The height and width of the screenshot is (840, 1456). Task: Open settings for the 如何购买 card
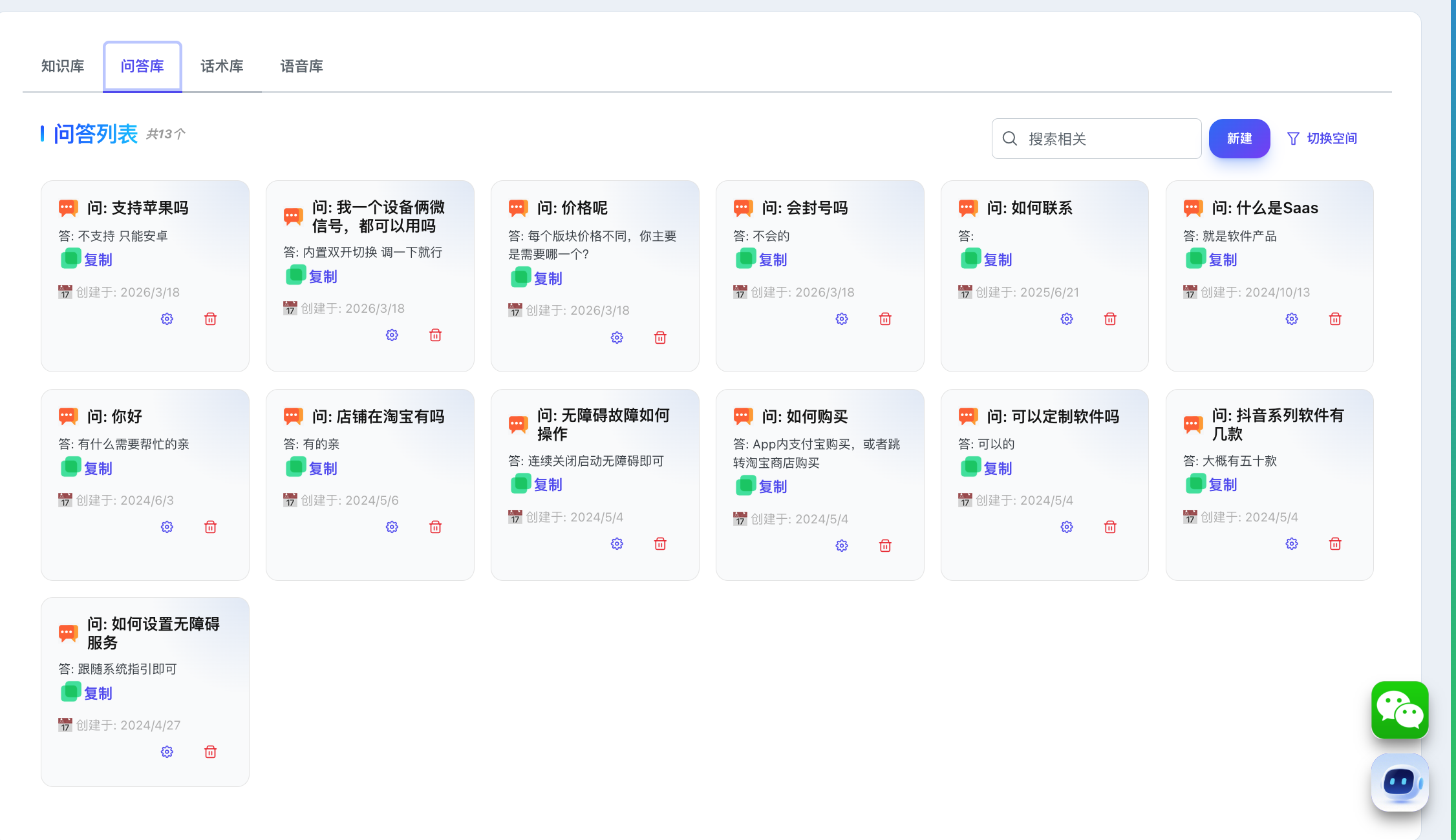[842, 546]
